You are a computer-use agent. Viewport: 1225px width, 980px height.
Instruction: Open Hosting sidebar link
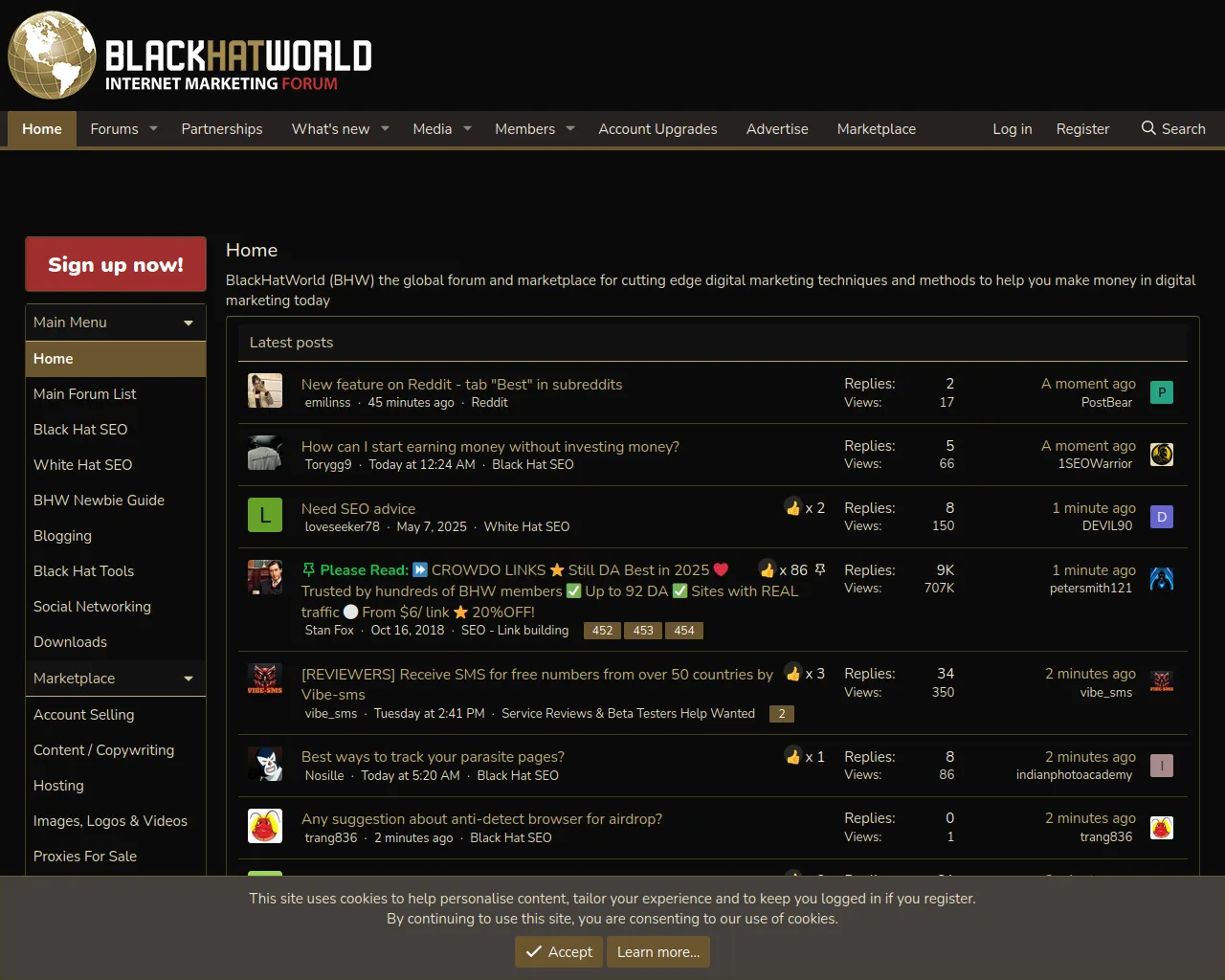point(116,786)
